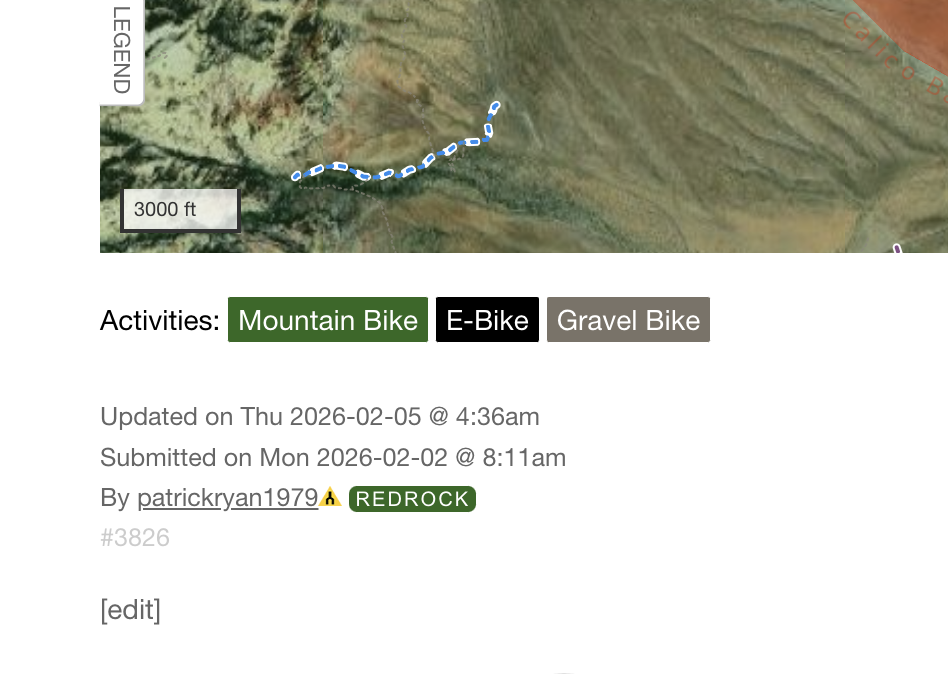Toggle the E-Bike activity tag
Viewport: 948px width, 674px height.
[x=487, y=320]
